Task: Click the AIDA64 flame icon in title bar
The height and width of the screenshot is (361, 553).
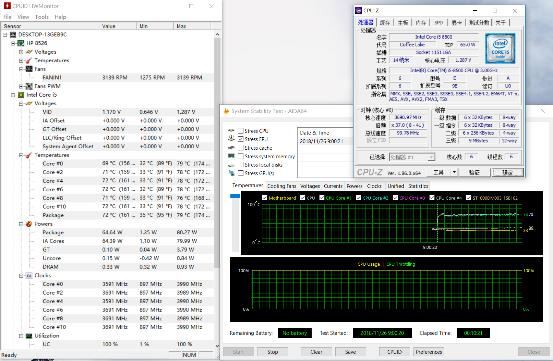Action: [x=227, y=111]
